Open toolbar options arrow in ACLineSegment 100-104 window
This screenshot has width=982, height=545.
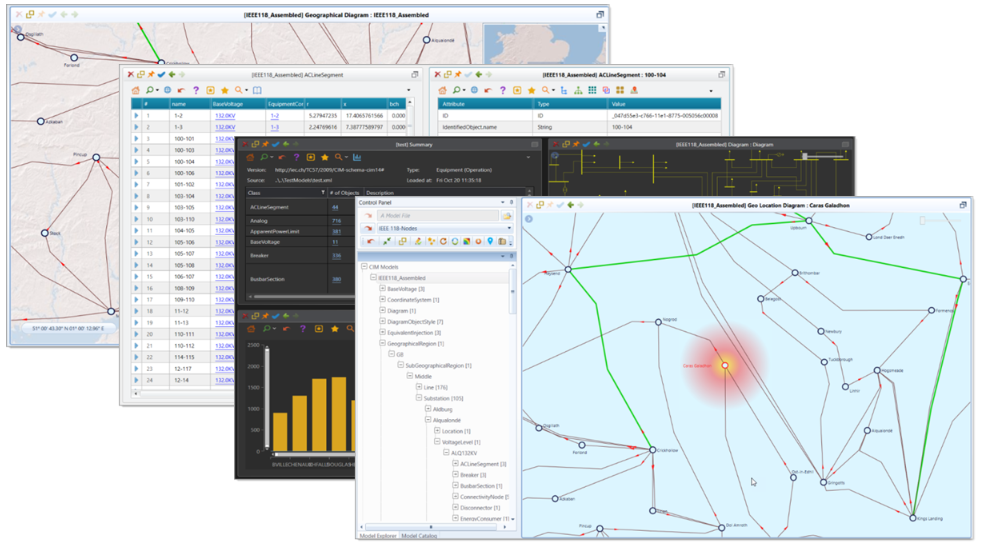coord(711,91)
